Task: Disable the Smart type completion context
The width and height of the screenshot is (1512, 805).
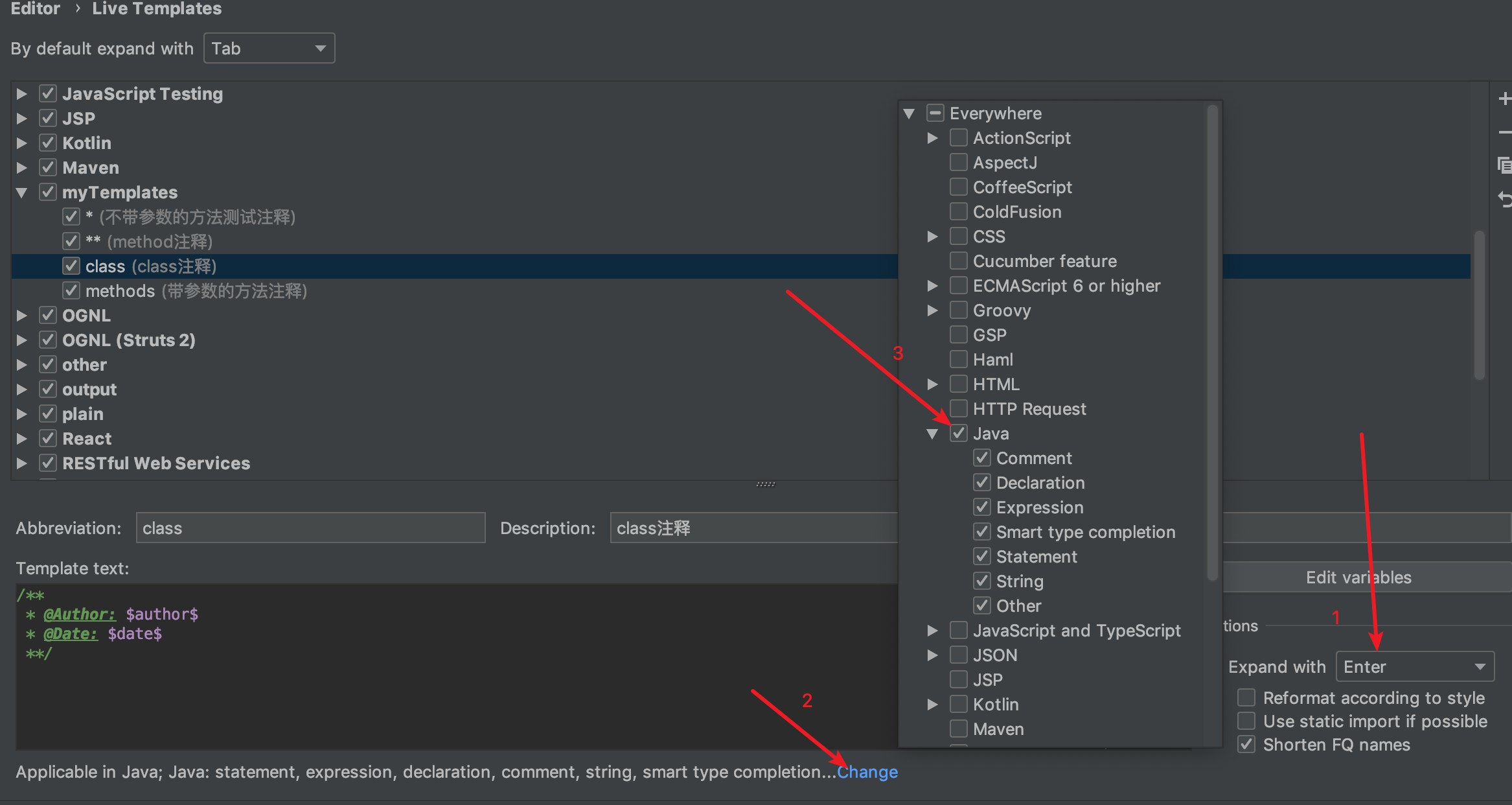Action: coord(982,532)
